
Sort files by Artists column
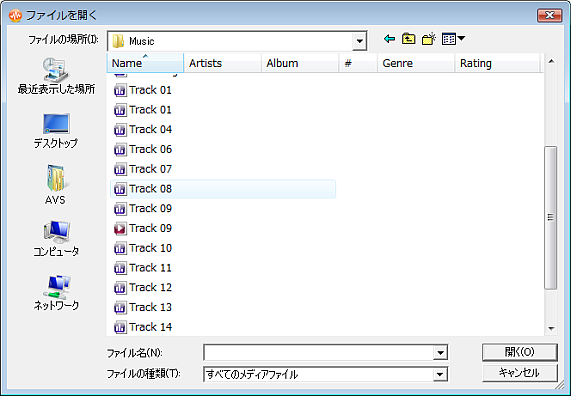tap(223, 63)
